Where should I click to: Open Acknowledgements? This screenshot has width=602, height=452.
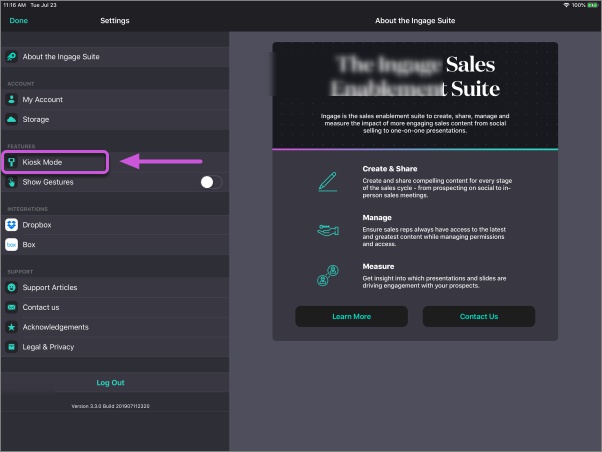[x=115, y=327]
